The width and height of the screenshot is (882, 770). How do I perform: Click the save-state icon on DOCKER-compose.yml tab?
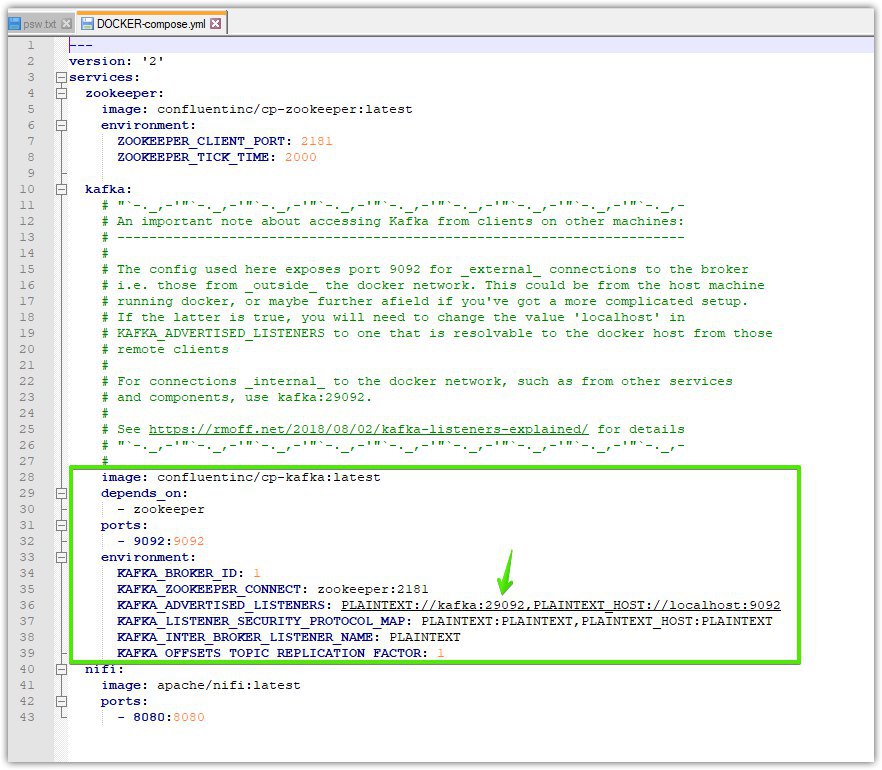pyautogui.click(x=87, y=24)
